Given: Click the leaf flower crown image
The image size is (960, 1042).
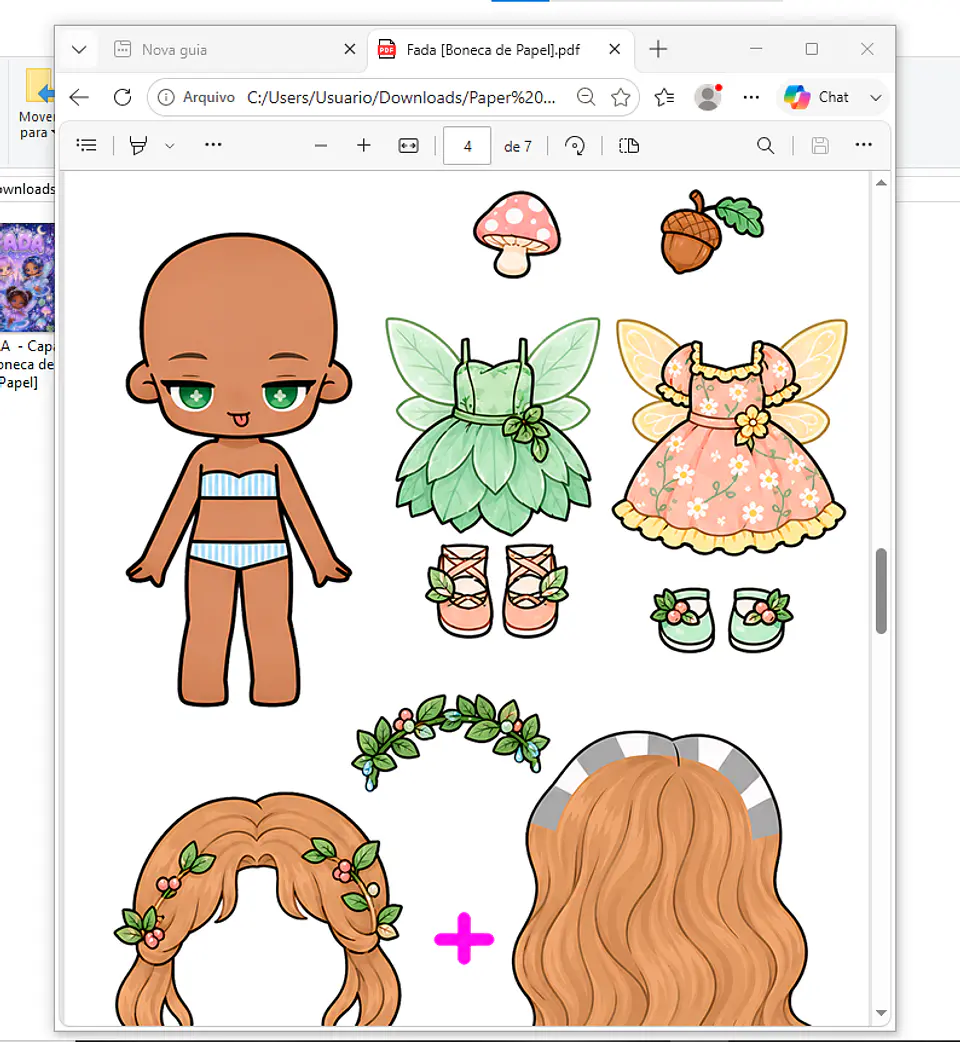Looking at the screenshot, I should pyautogui.click(x=450, y=742).
